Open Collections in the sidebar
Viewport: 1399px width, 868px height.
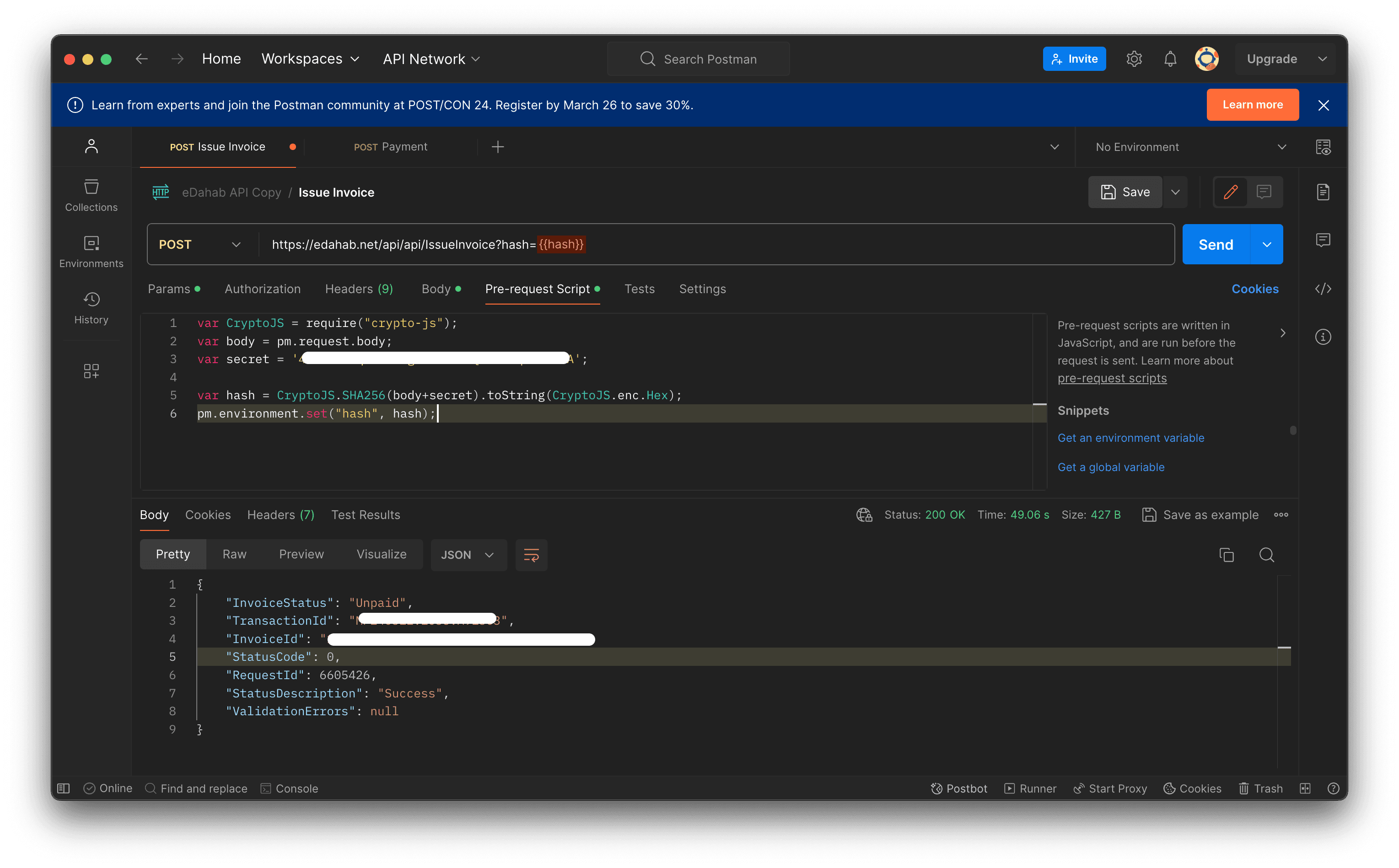coord(91,195)
